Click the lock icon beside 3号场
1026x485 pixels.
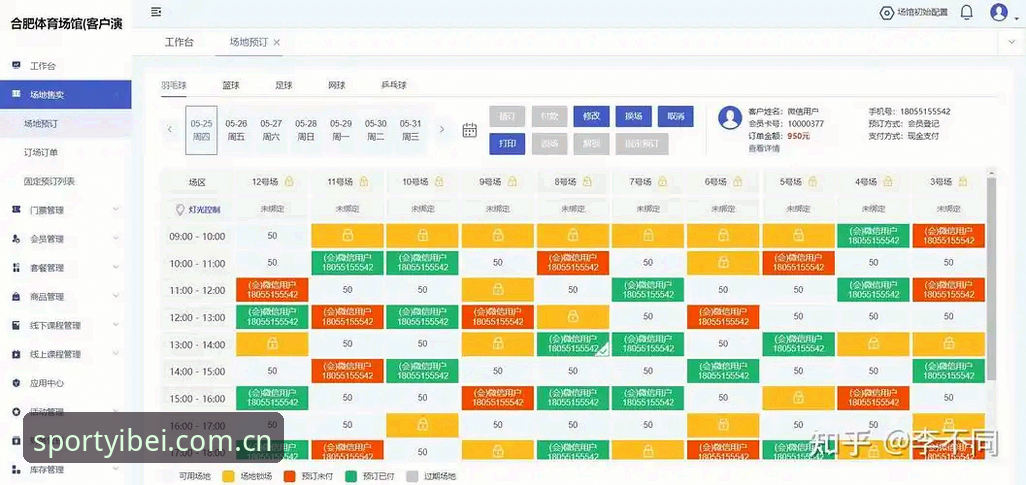click(x=963, y=181)
